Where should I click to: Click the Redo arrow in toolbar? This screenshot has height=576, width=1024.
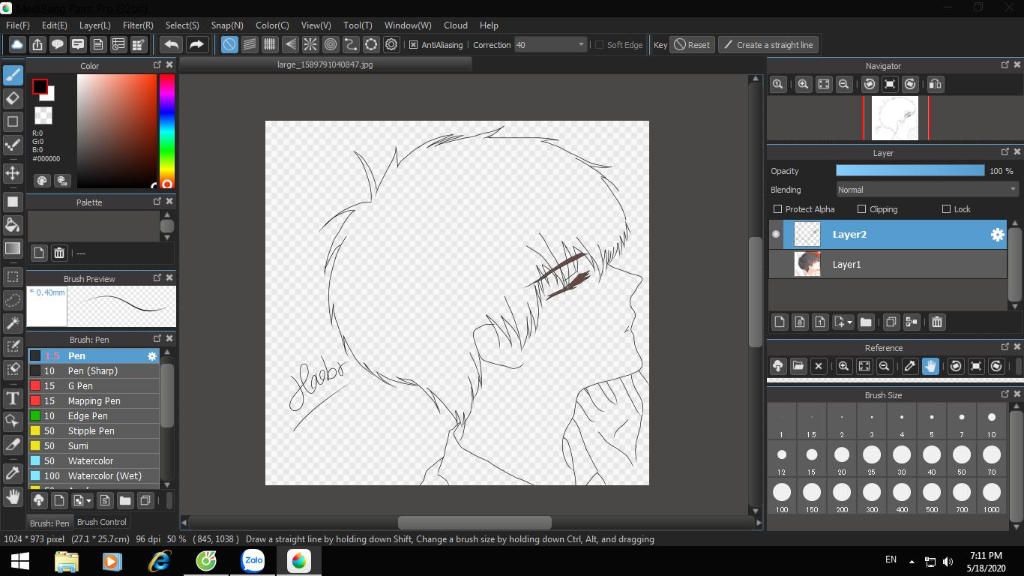click(196, 44)
